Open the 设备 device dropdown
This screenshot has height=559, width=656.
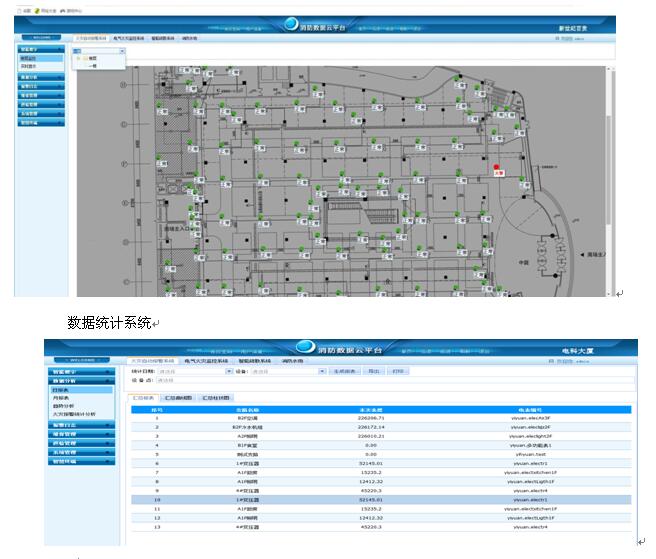point(323,371)
